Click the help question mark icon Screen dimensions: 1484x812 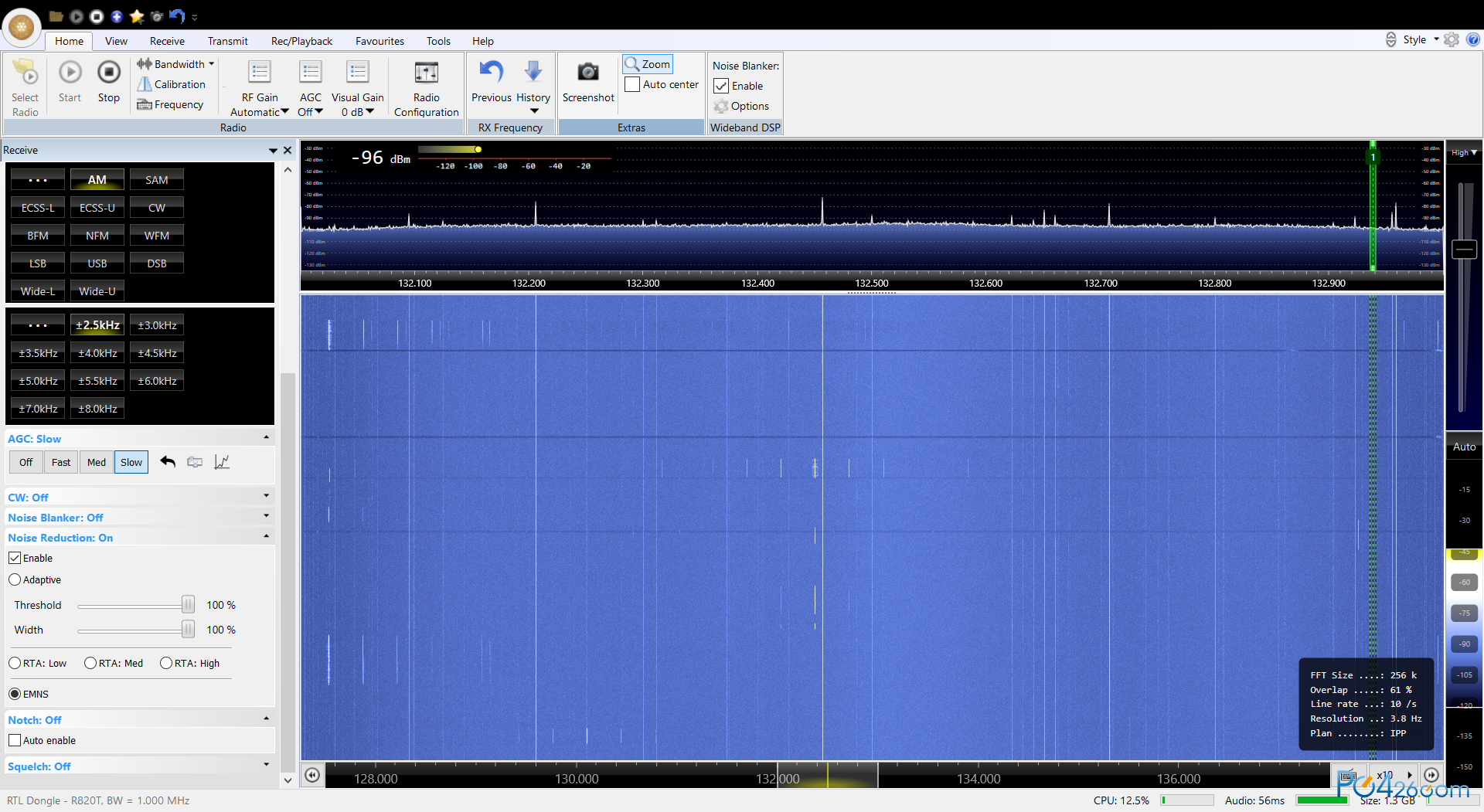(x=1473, y=39)
